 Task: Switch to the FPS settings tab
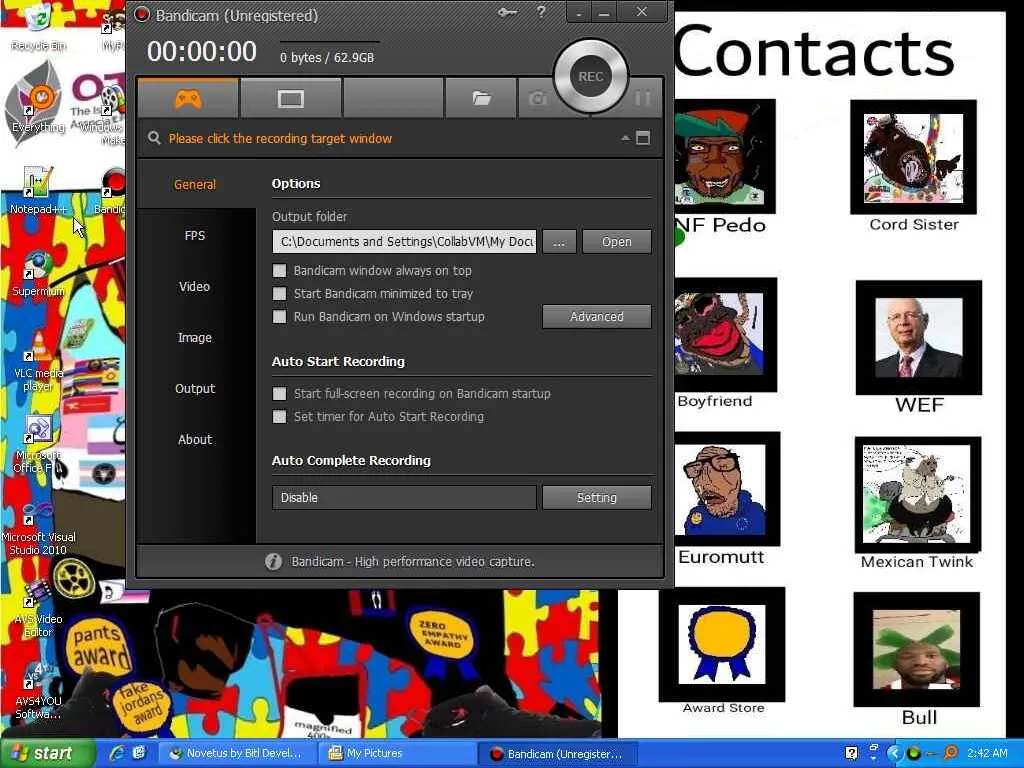pyautogui.click(x=195, y=235)
